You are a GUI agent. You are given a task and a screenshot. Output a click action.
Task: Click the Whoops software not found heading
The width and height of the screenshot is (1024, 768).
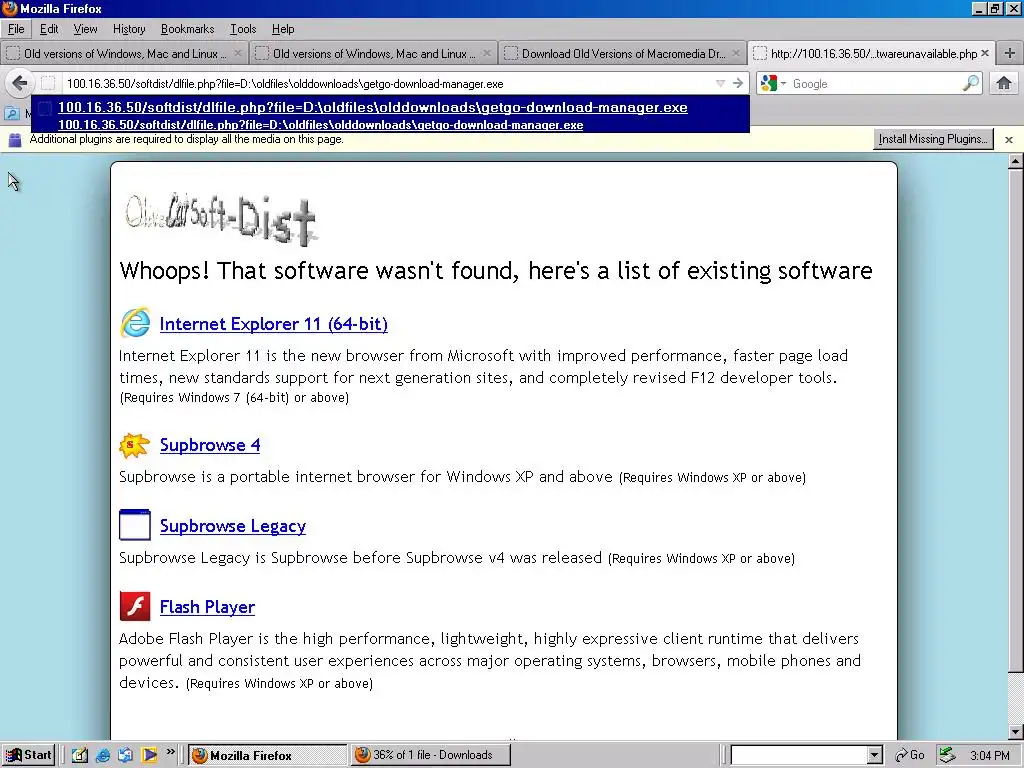pos(496,270)
